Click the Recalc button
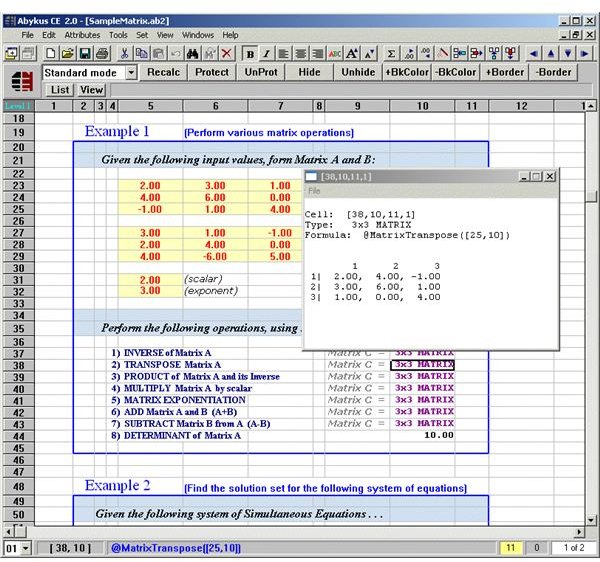 point(163,72)
